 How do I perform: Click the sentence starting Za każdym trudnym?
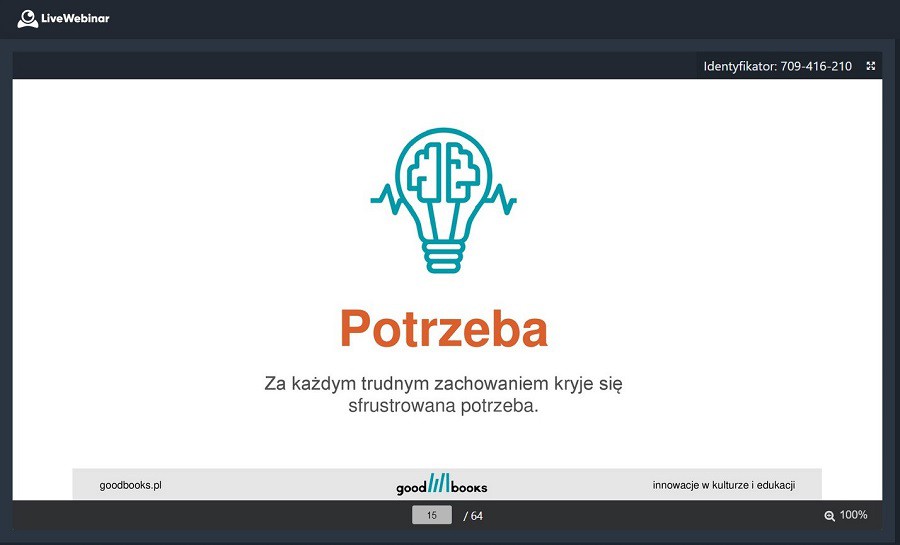click(x=443, y=394)
